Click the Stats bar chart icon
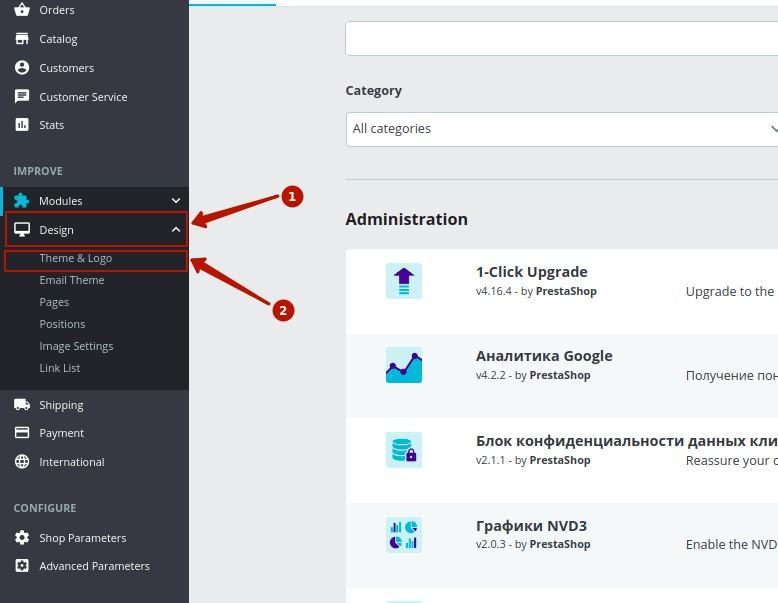Viewport: 778px width, 603px height. (22, 125)
